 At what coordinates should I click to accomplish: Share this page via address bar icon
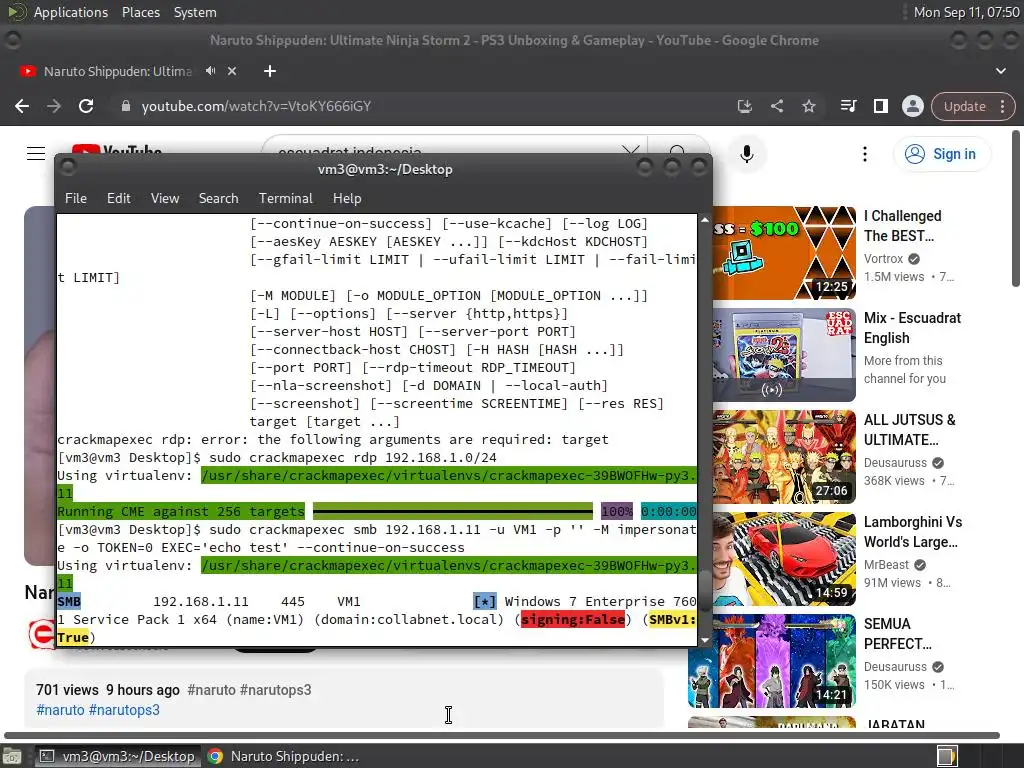point(776,106)
